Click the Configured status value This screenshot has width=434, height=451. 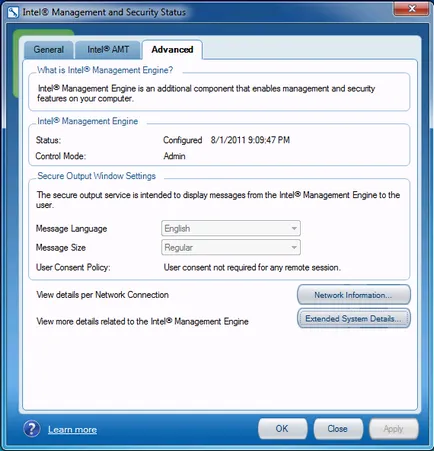click(x=183, y=140)
